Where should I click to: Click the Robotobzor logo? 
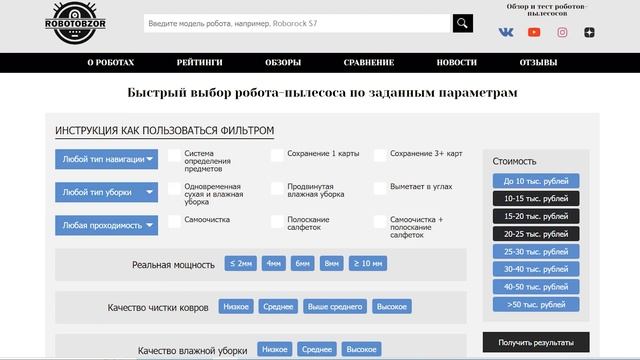75,23
